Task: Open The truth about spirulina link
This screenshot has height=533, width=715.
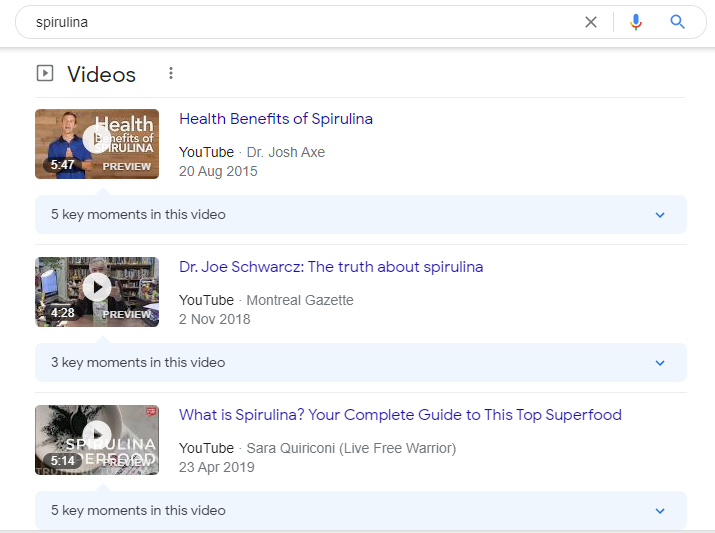Action: [331, 267]
